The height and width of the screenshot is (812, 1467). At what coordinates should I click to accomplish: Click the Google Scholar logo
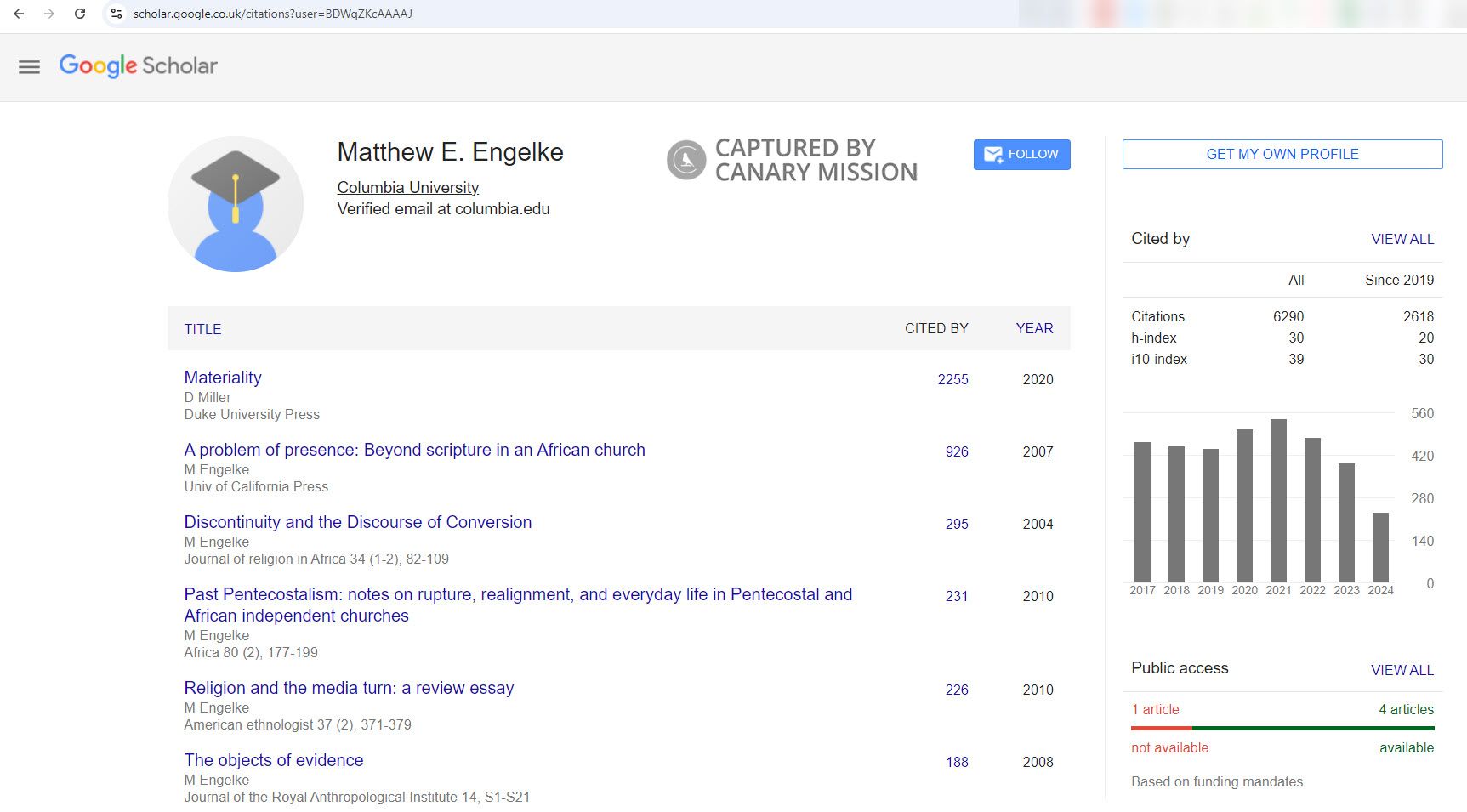(138, 65)
